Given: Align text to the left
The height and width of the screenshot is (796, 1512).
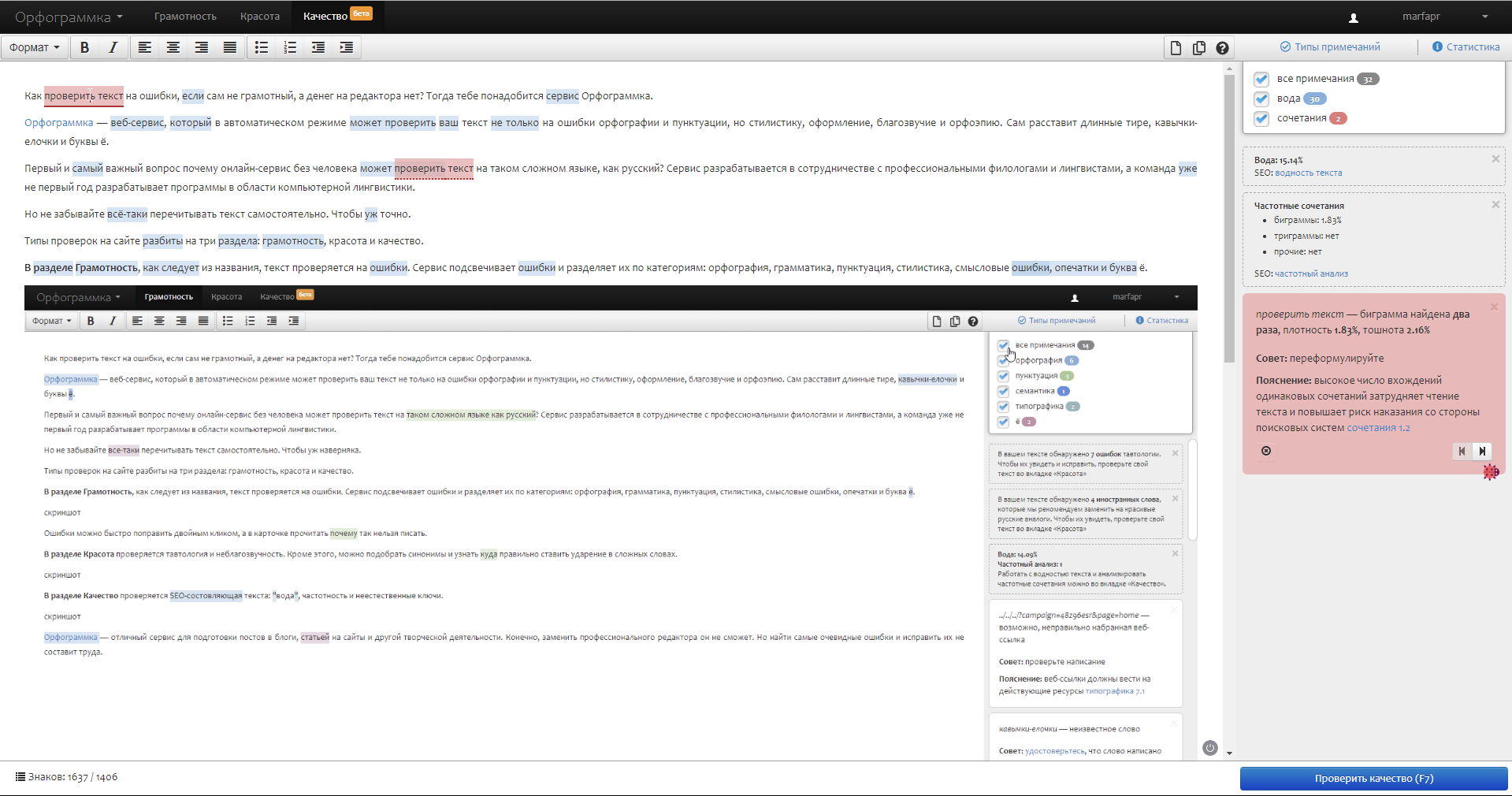Looking at the screenshot, I should (145, 47).
